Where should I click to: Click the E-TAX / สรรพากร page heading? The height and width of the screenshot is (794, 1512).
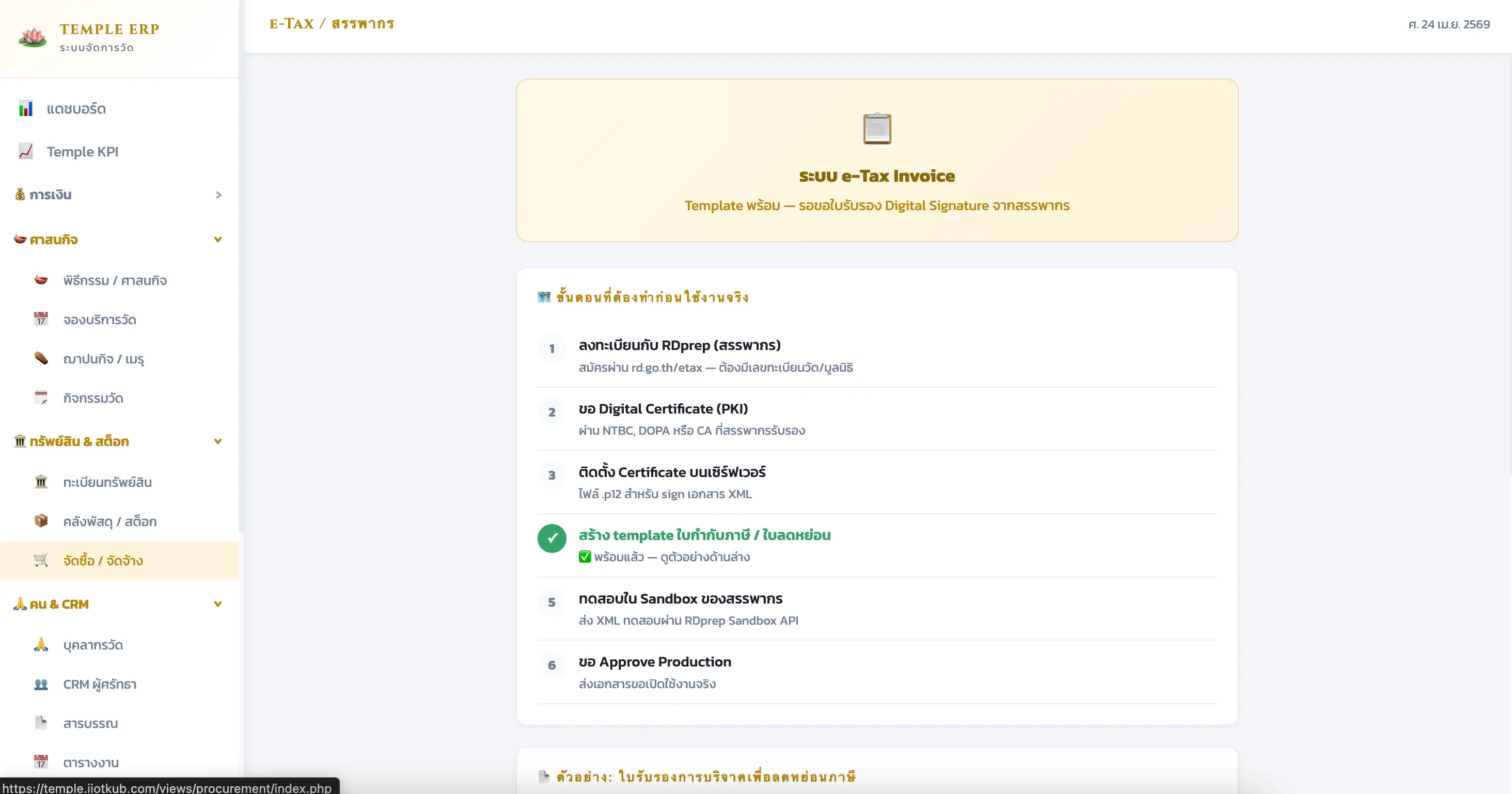[x=332, y=24]
